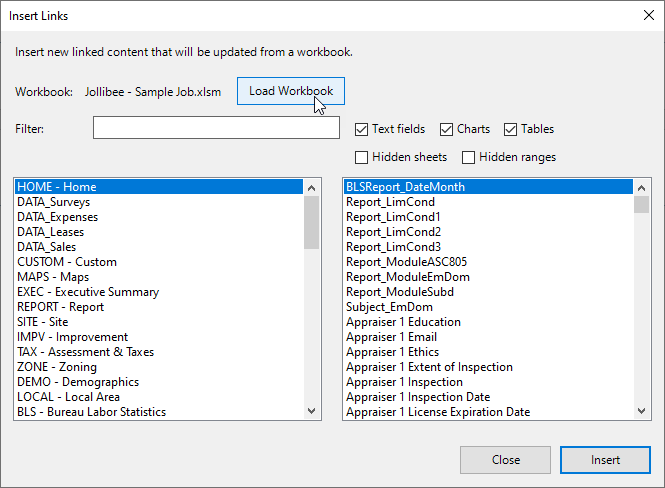Close the Insert Links dialog with X
Image resolution: width=665 pixels, height=488 pixels.
click(x=648, y=16)
